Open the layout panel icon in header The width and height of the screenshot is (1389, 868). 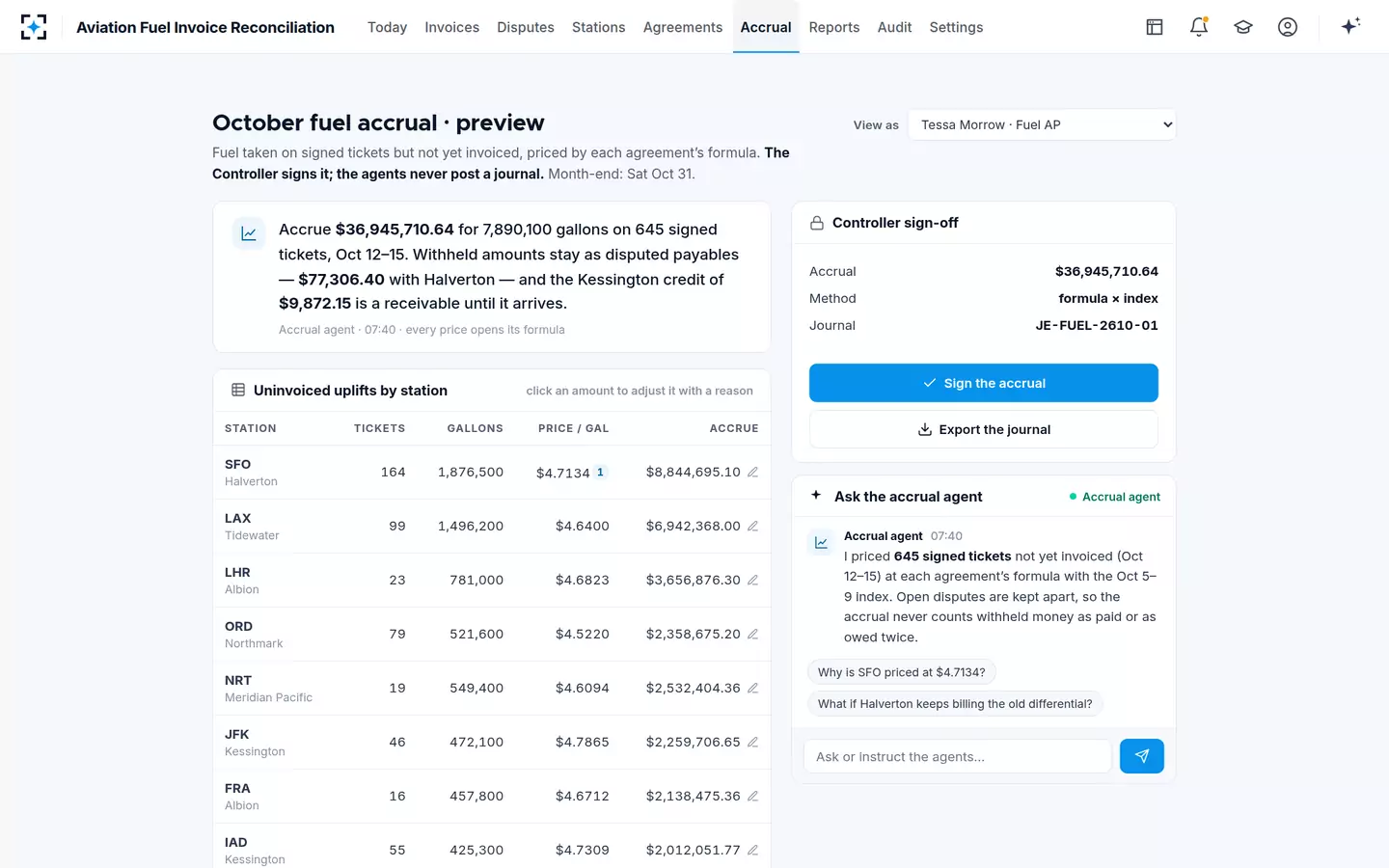(1155, 27)
